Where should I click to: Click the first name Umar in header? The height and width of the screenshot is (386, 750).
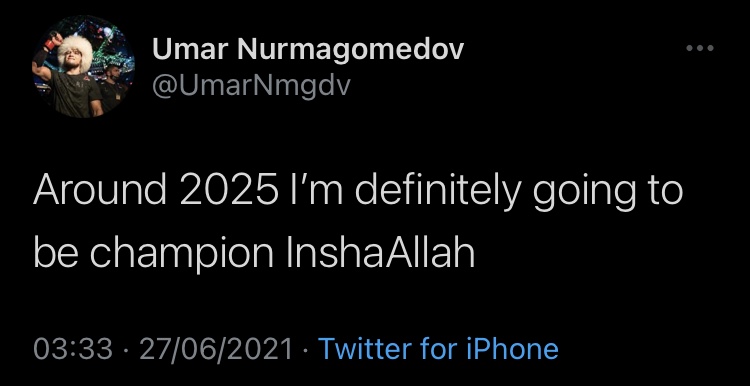189,49
